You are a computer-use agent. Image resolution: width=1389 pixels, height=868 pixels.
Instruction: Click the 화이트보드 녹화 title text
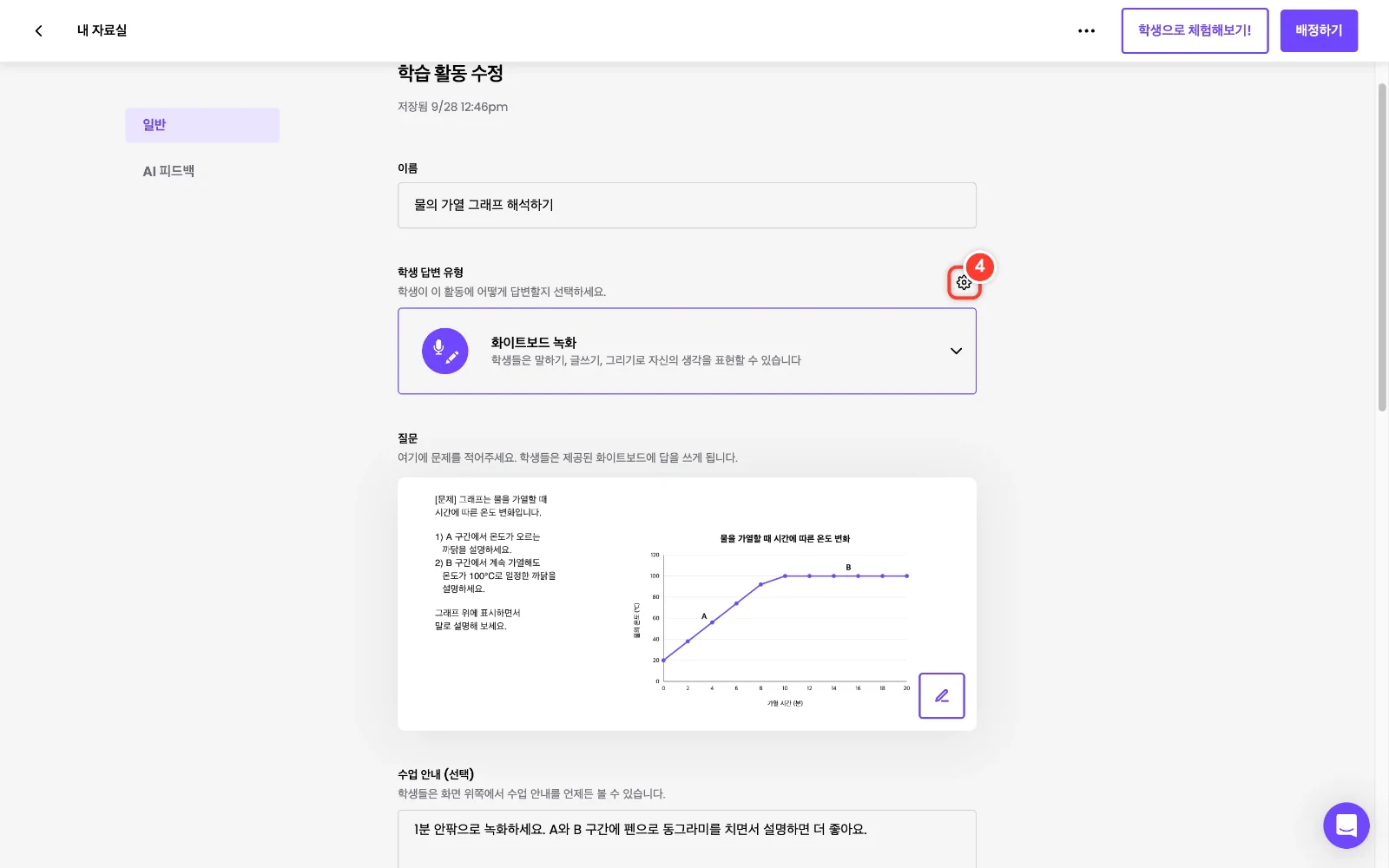(x=534, y=343)
